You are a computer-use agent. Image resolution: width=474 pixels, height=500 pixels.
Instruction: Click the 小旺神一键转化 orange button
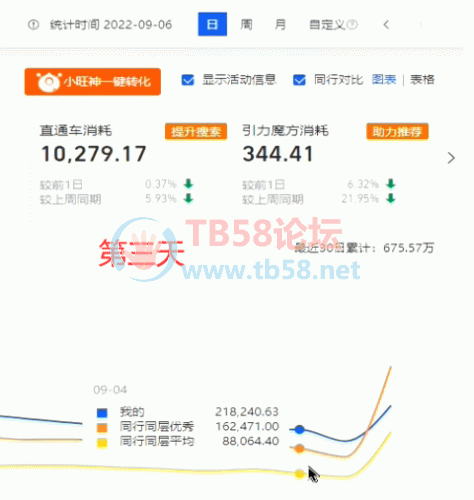[x=93, y=82]
